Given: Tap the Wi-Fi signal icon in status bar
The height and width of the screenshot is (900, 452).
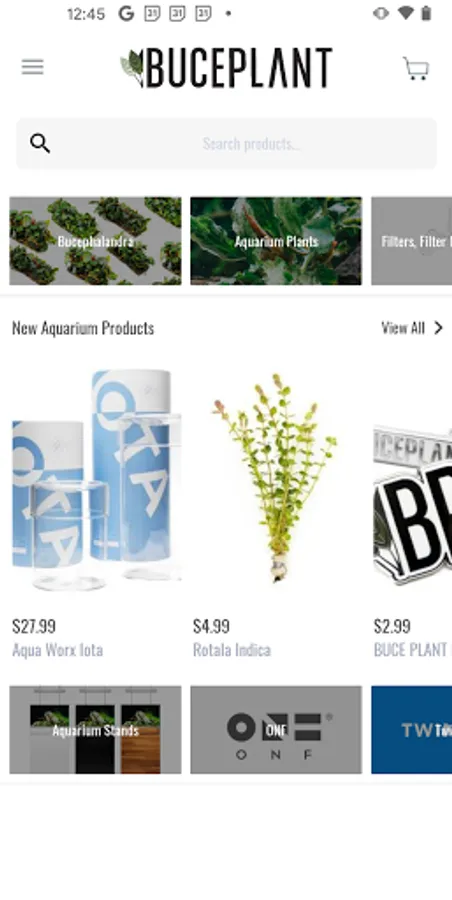Looking at the screenshot, I should [406, 13].
